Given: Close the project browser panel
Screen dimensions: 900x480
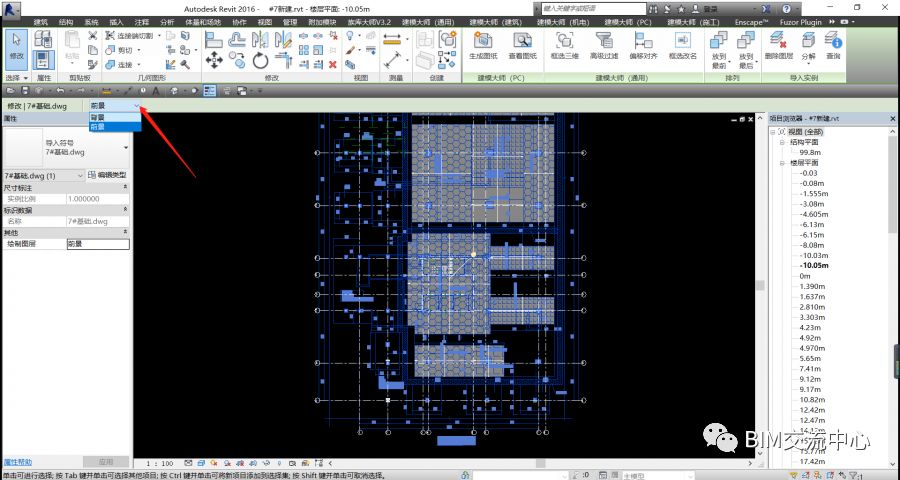Looking at the screenshot, I should pyautogui.click(x=893, y=118).
